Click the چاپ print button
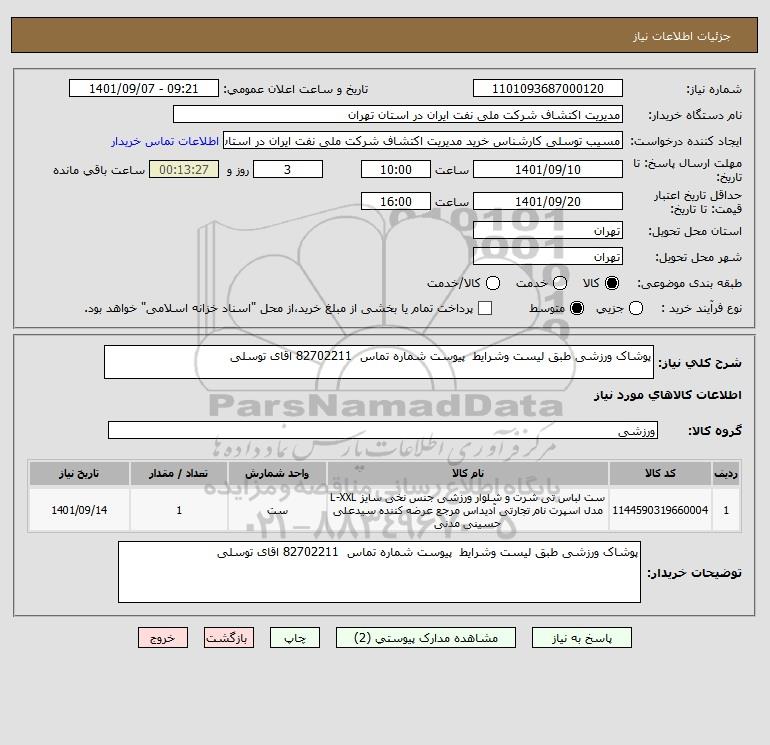The image size is (770, 745). pyautogui.click(x=295, y=637)
